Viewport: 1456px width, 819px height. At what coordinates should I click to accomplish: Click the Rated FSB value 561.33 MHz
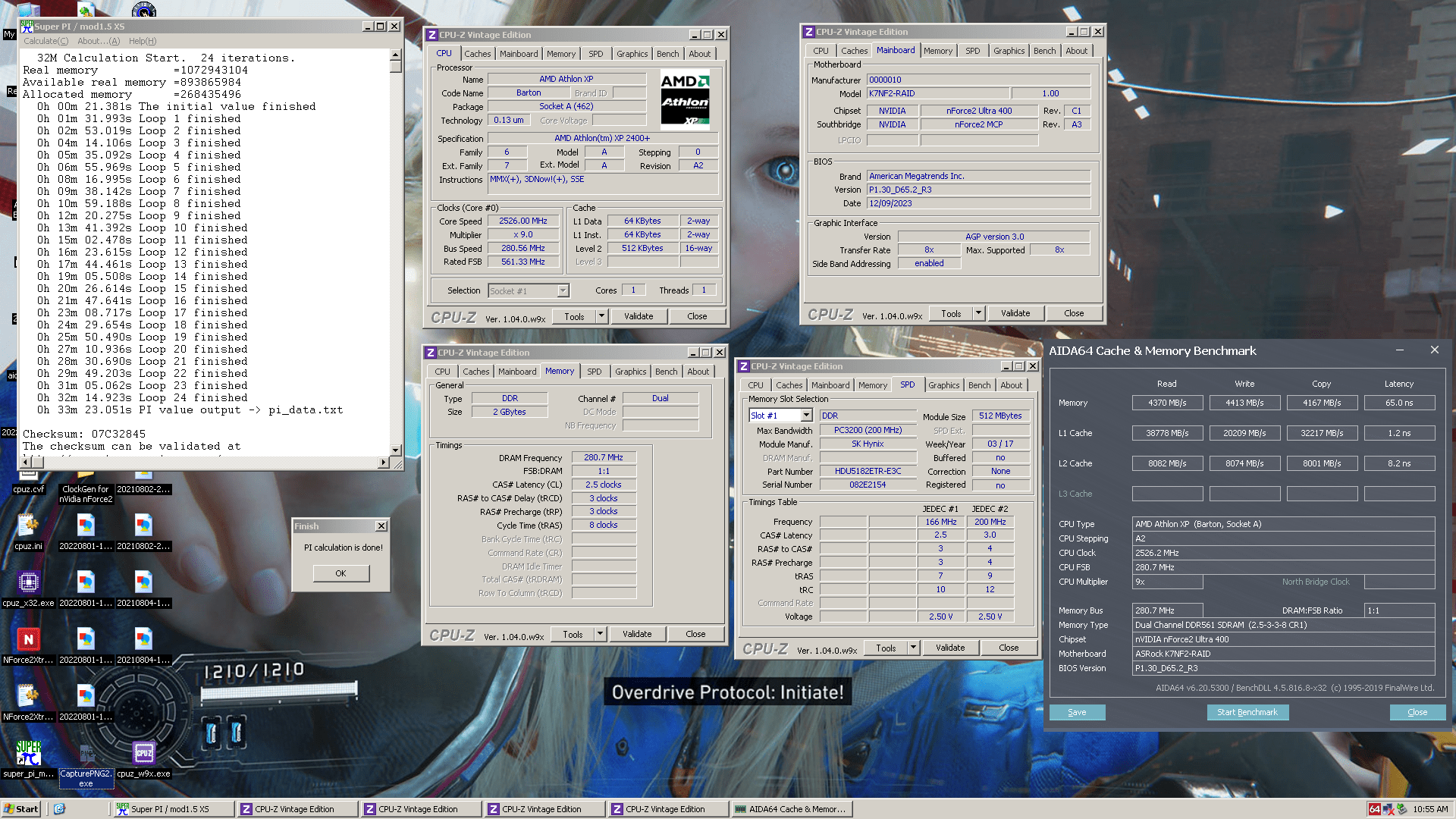523,262
